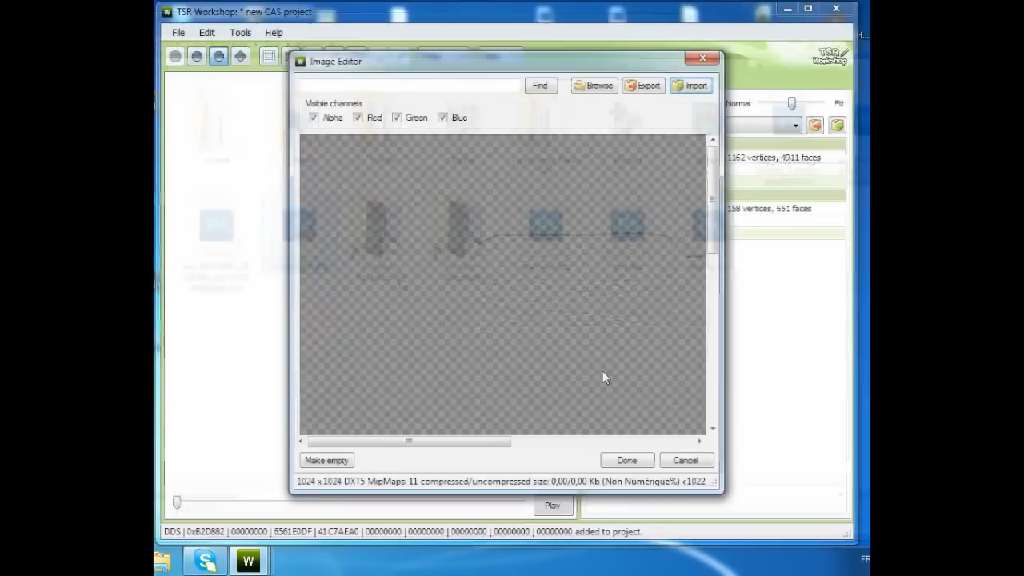Click the second round toolbar icon
Image resolution: width=1024 pixels, height=576 pixels.
pyautogui.click(x=197, y=56)
